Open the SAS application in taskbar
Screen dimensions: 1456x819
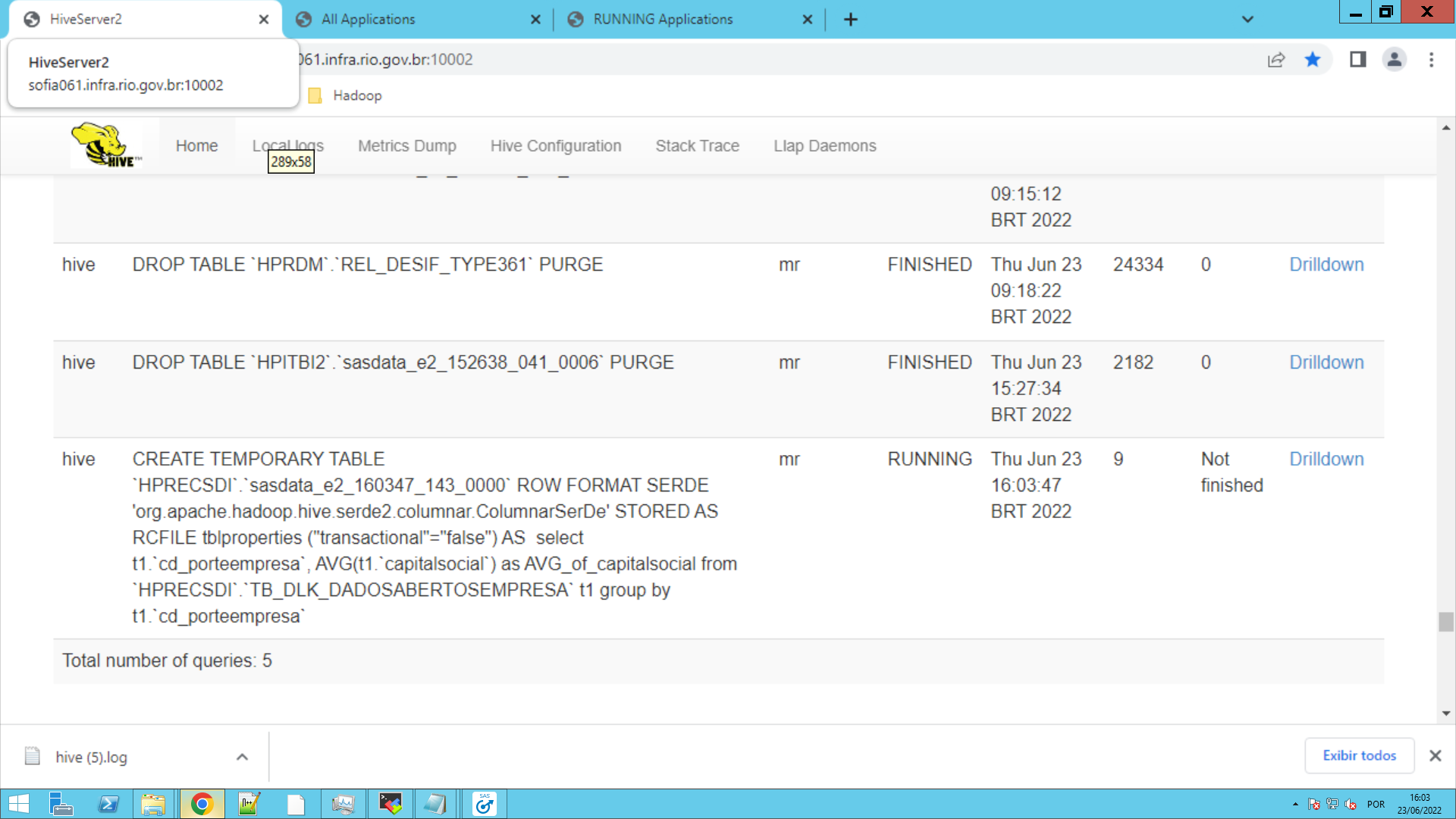(484, 804)
